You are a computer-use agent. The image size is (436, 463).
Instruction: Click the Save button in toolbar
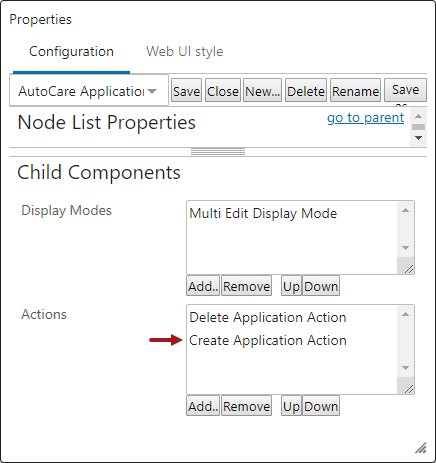pos(186,91)
